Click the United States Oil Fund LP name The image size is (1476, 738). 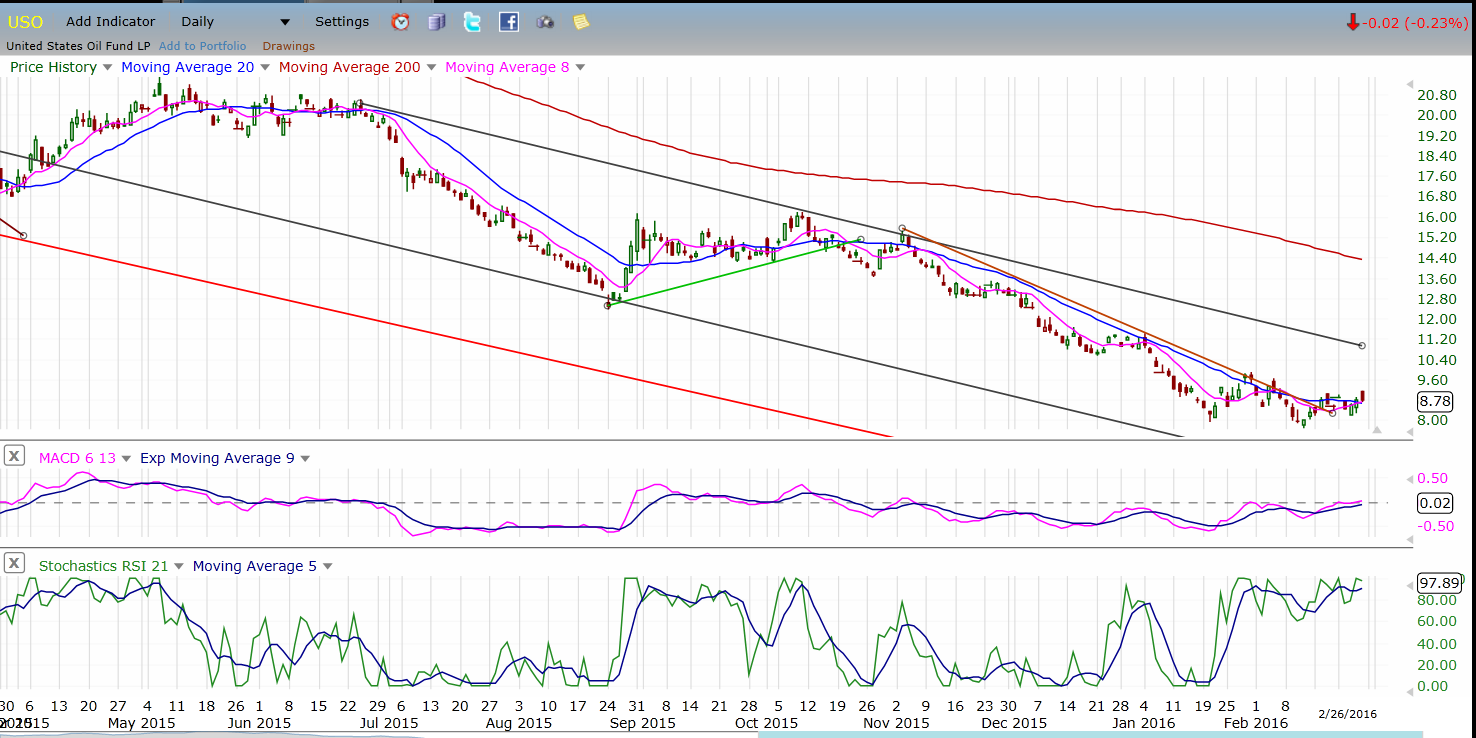[x=78, y=46]
